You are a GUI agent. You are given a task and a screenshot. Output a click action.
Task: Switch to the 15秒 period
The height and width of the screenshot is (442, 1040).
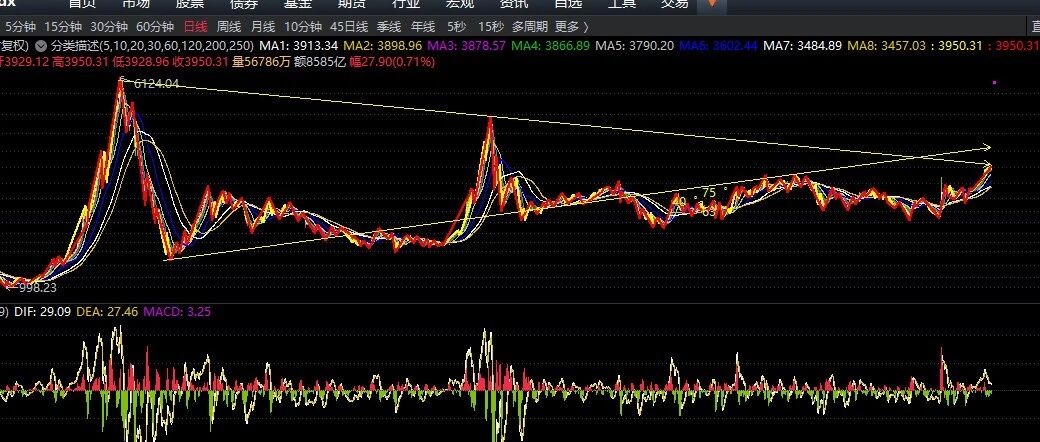[x=491, y=27]
